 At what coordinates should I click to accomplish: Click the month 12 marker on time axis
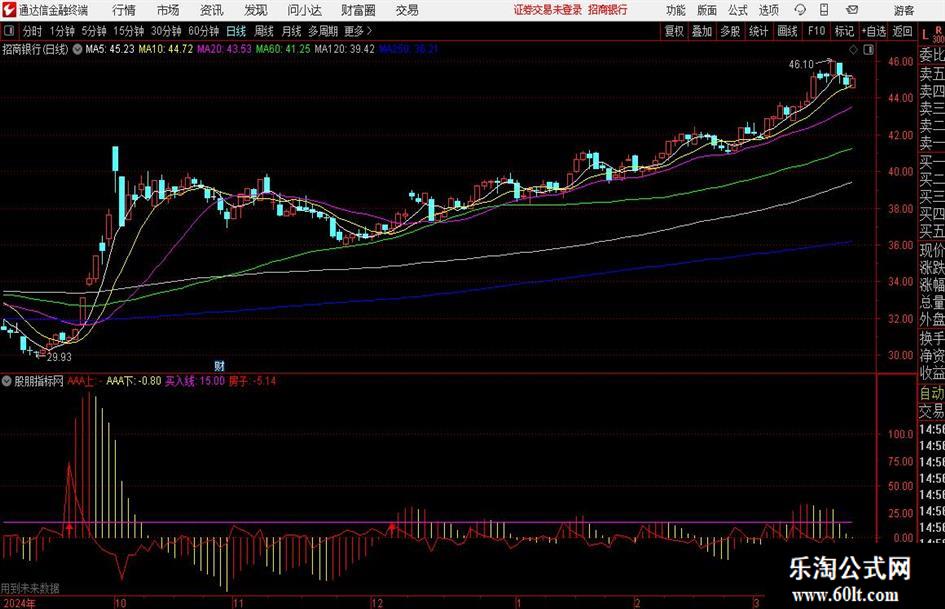[377, 603]
